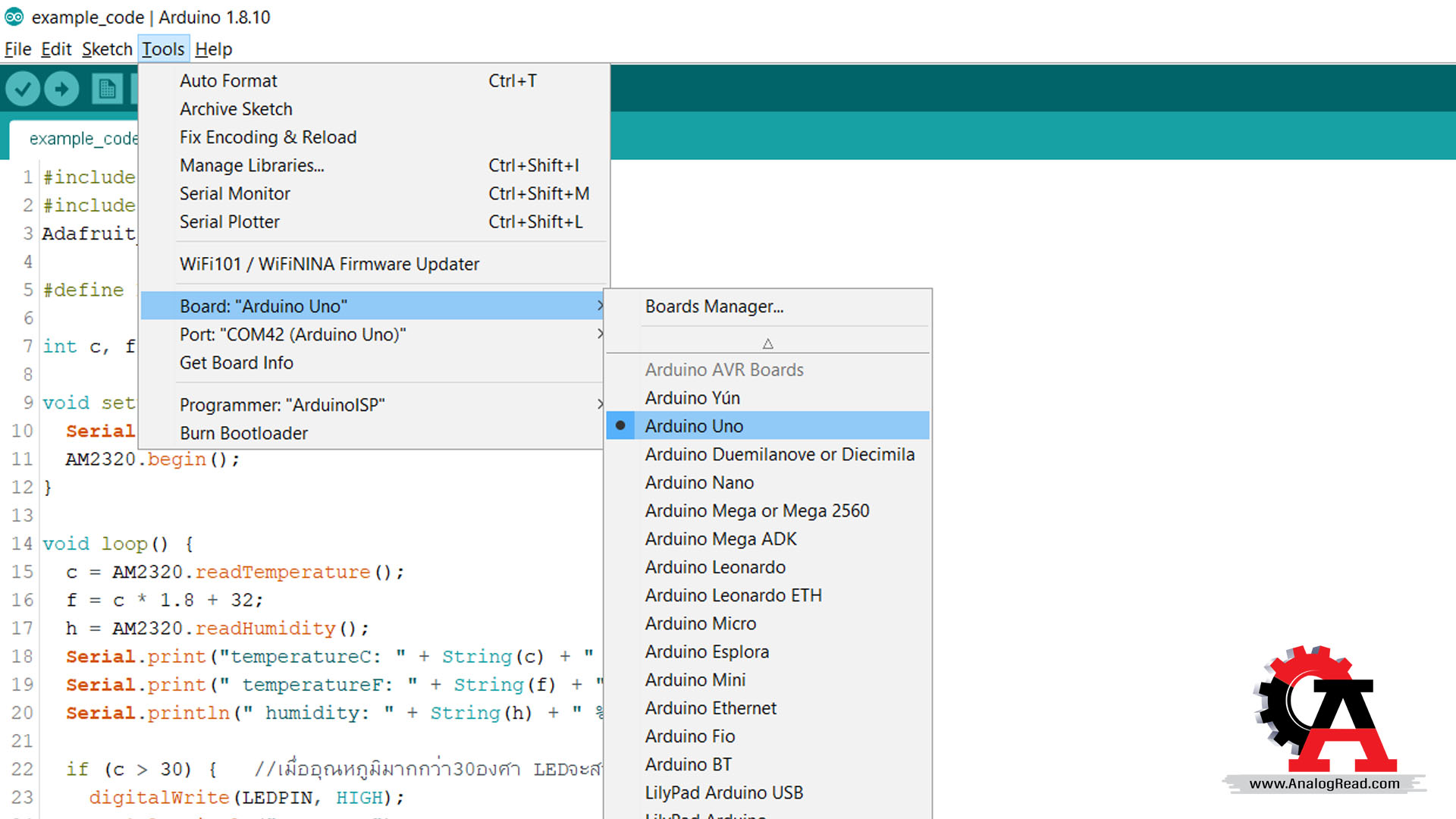Select LilyPad Arduino USB board
Image resolution: width=1456 pixels, height=819 pixels.
point(767,792)
